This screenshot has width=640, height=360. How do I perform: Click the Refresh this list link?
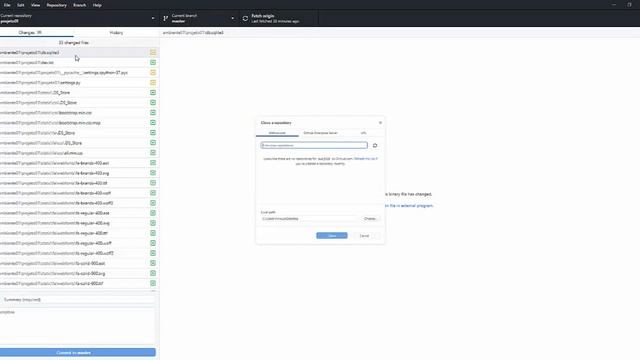366,158
